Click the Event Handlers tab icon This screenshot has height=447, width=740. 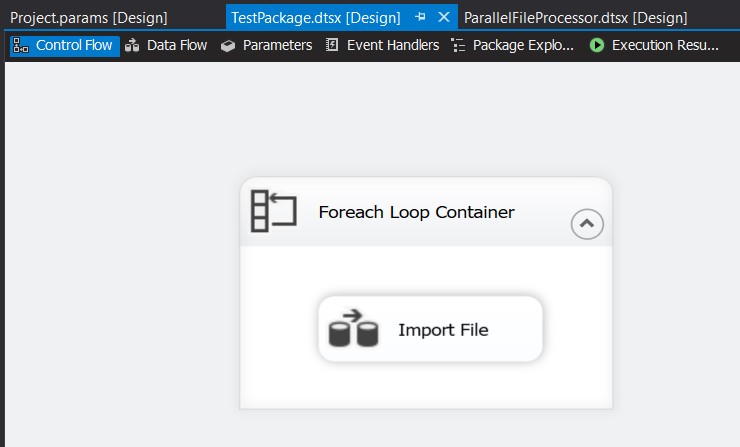pos(333,45)
